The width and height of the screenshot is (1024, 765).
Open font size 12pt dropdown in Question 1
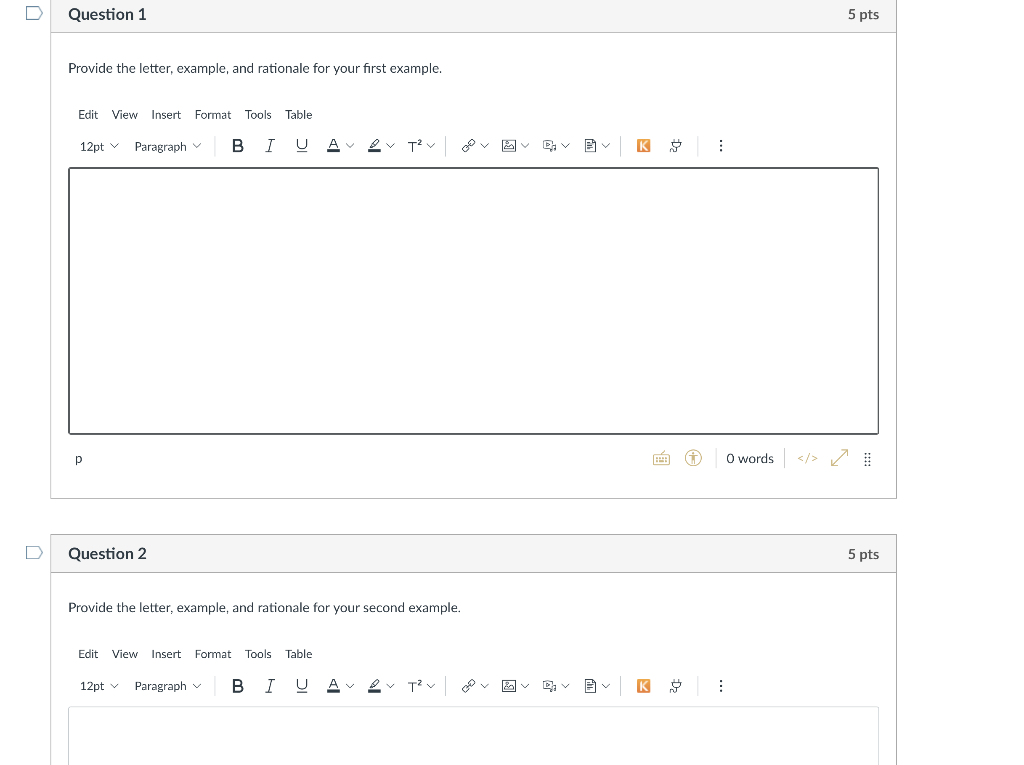tap(99, 146)
